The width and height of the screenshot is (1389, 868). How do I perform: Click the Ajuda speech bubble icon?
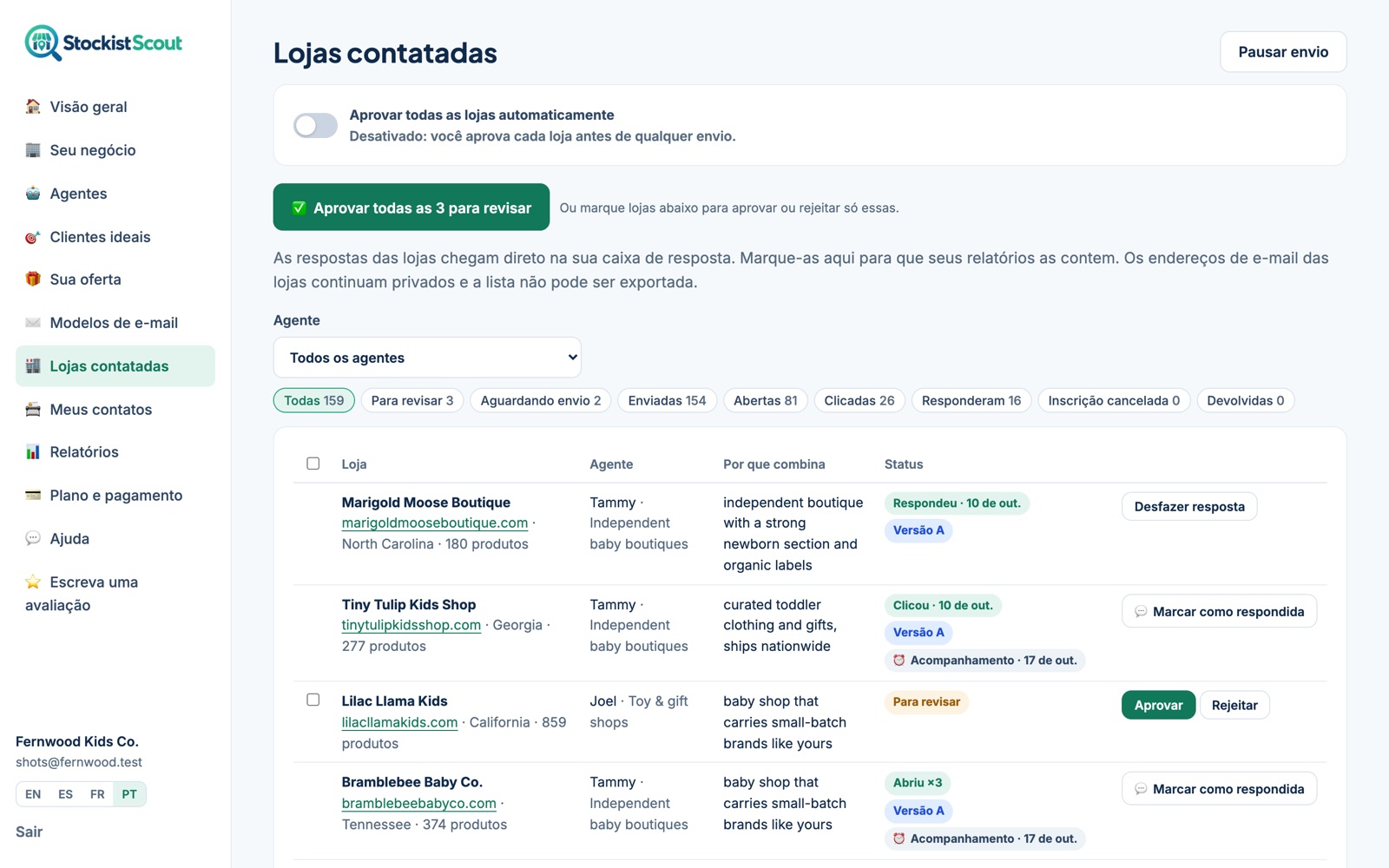tap(33, 539)
